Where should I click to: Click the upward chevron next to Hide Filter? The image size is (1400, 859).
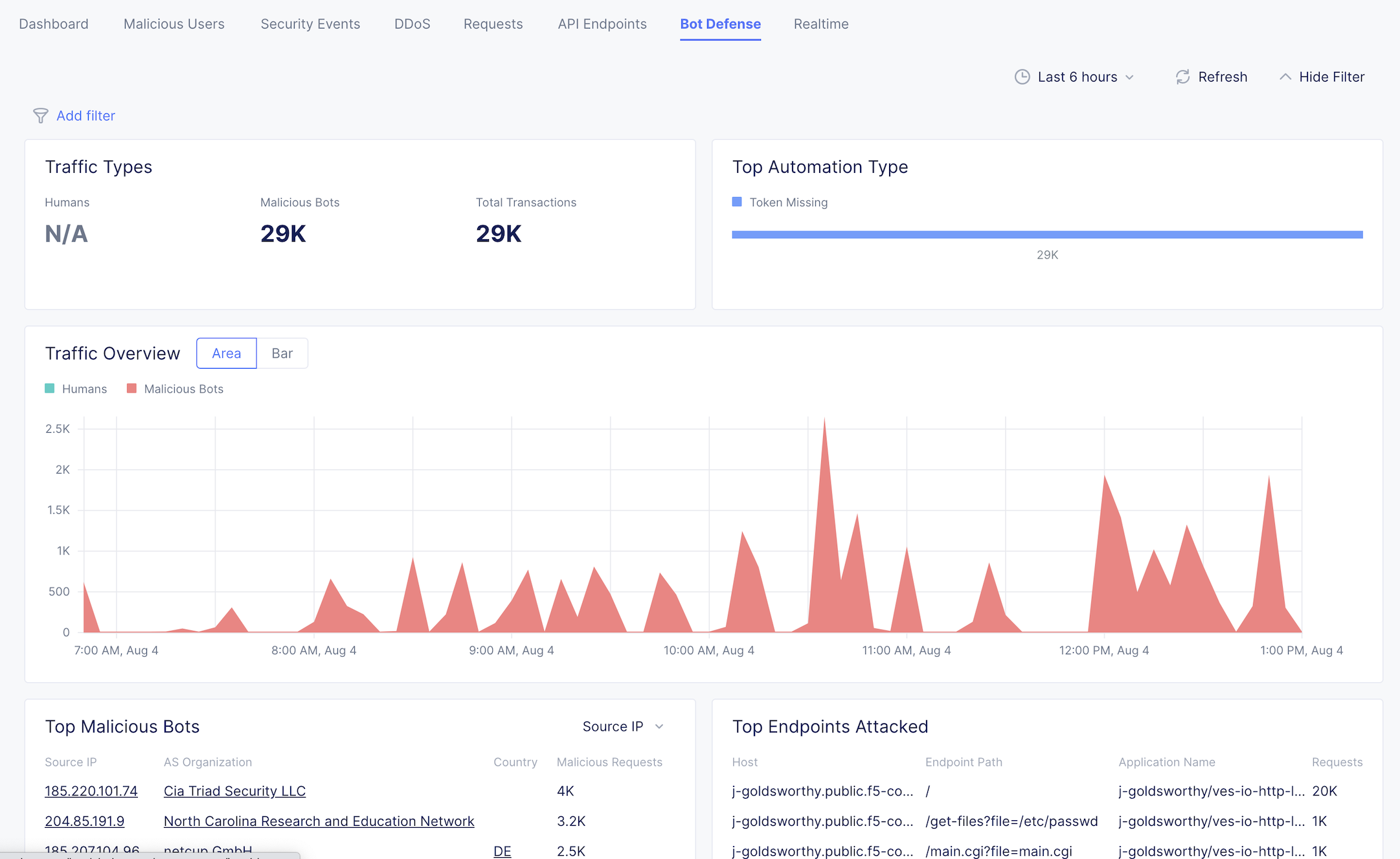1285,77
